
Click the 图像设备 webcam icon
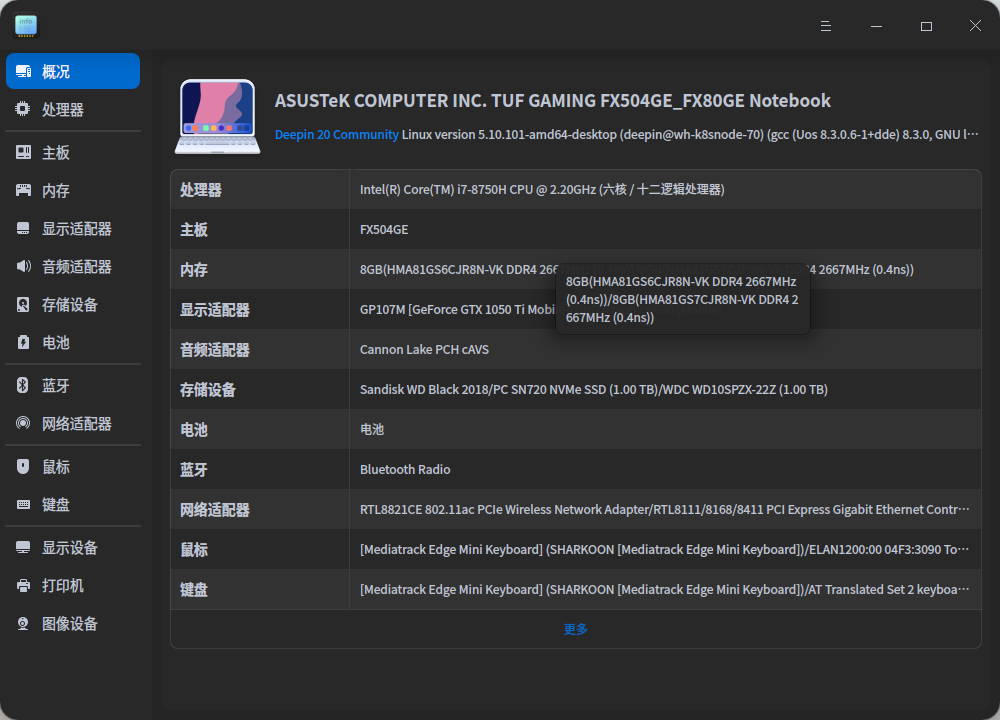(x=23, y=623)
